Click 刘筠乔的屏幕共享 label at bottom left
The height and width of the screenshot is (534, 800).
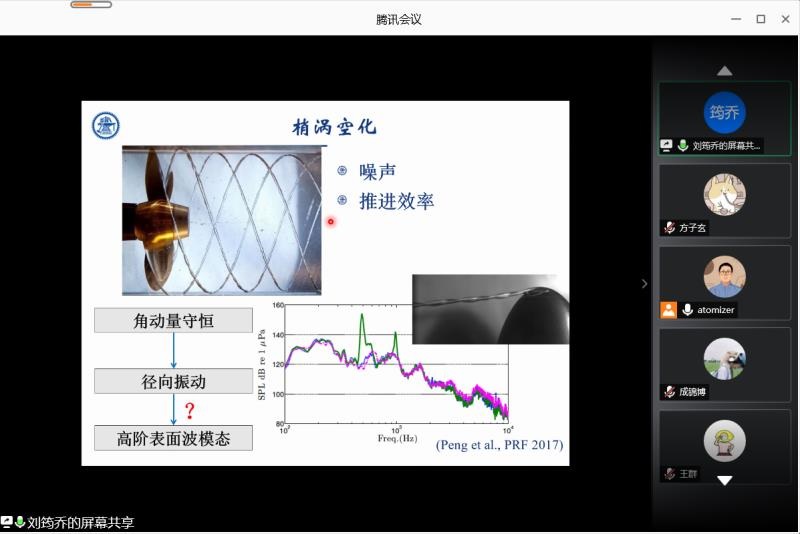[x=80, y=522]
